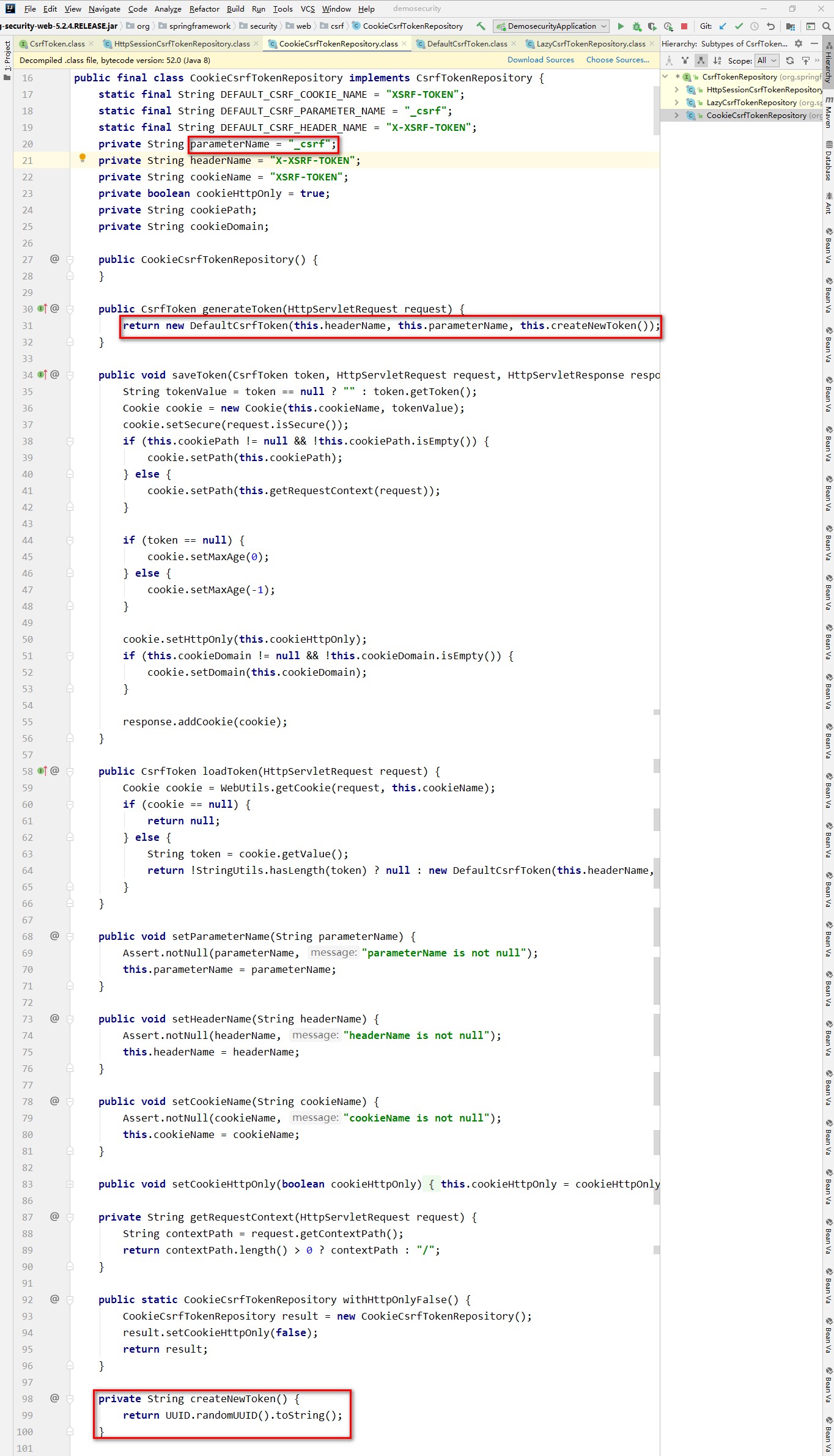Expand CookieCsrfTokenRepository node in Hierarchy
The height and width of the screenshot is (1456, 834).
[x=676, y=116]
